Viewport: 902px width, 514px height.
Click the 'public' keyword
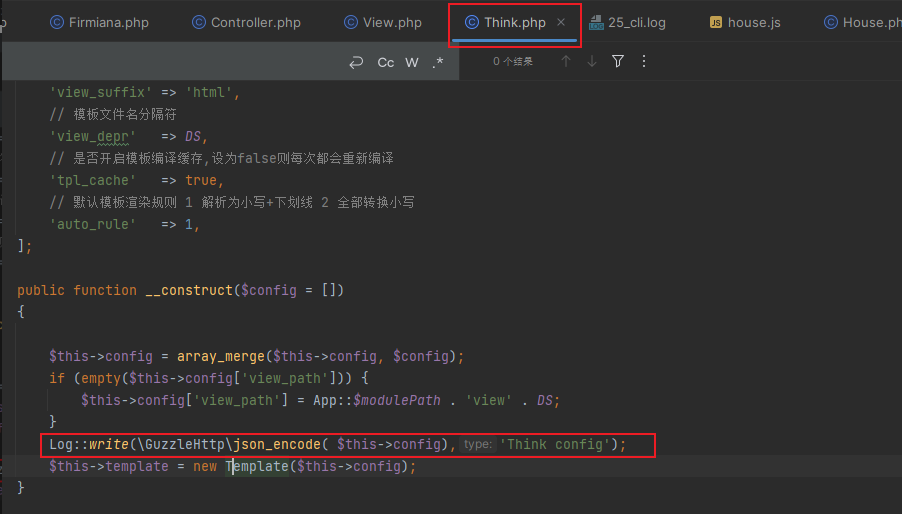[x=41, y=290]
